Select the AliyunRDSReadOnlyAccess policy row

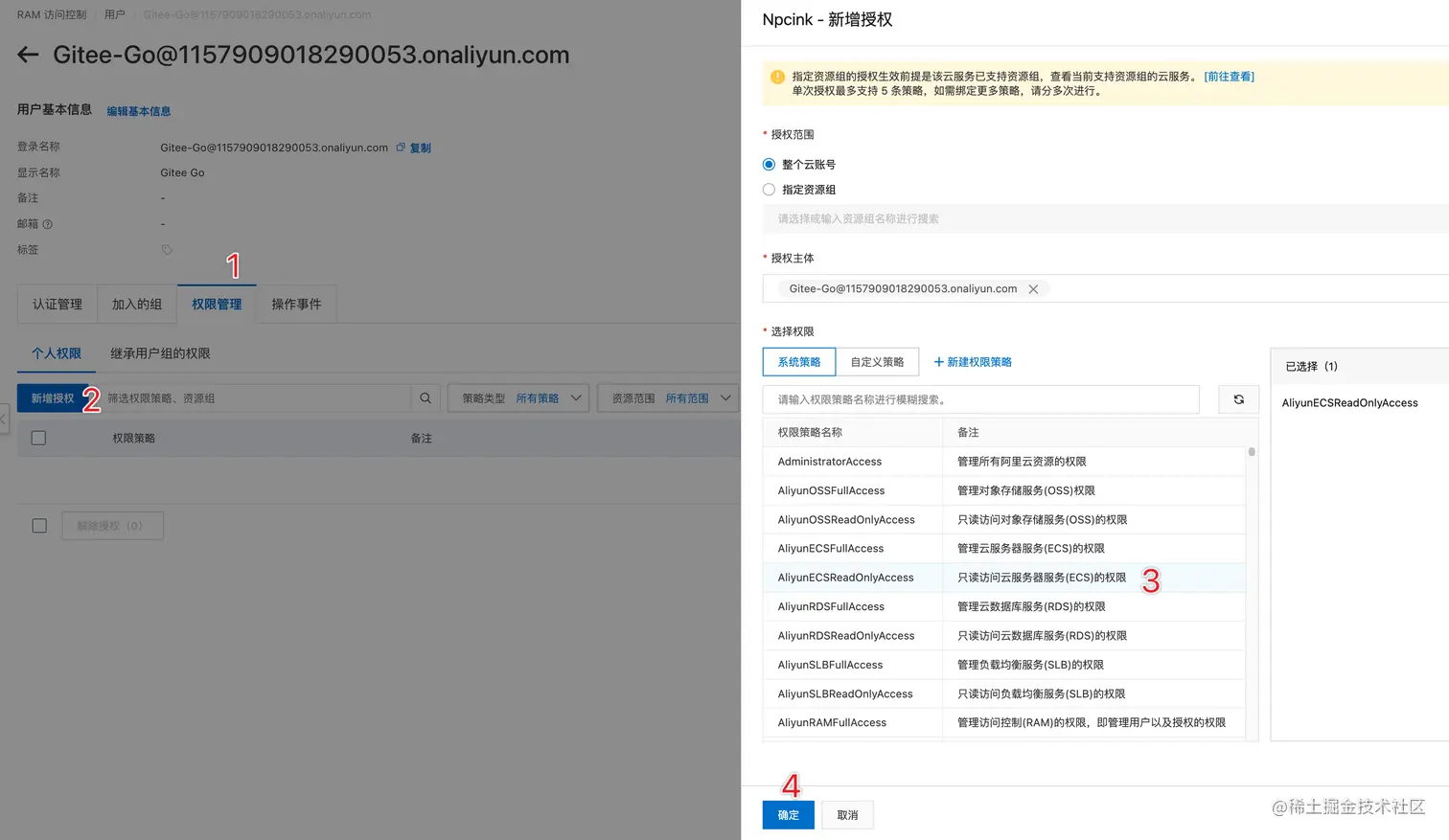[x=1004, y=636]
